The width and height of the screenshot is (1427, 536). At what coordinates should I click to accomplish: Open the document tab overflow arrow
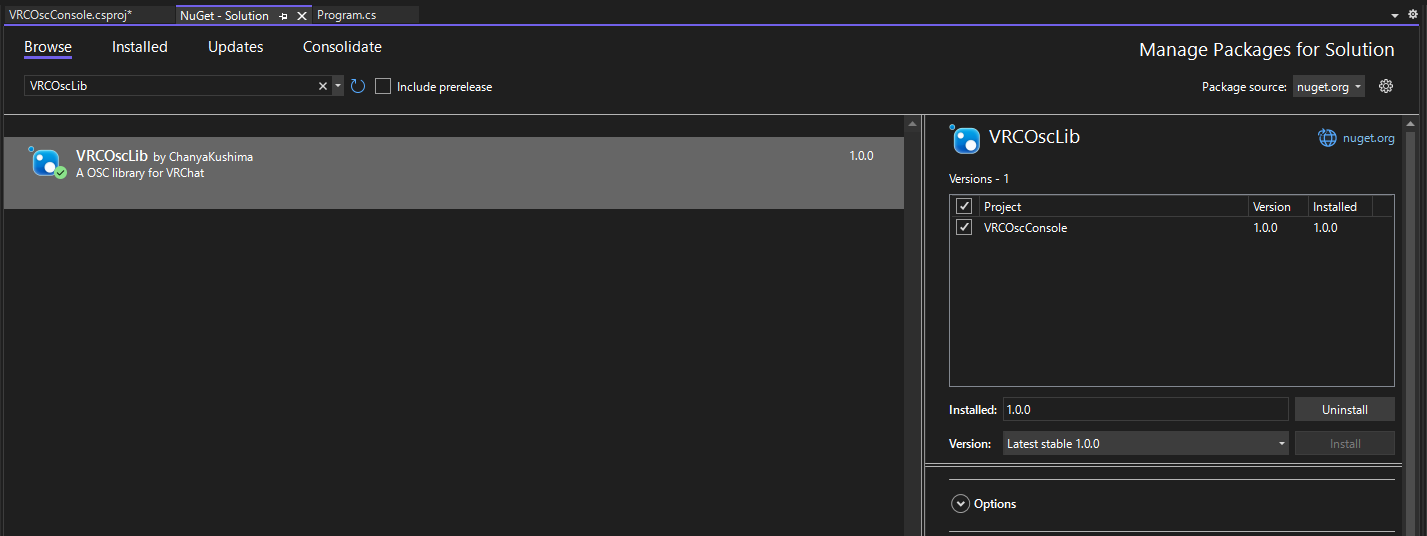pos(1395,16)
